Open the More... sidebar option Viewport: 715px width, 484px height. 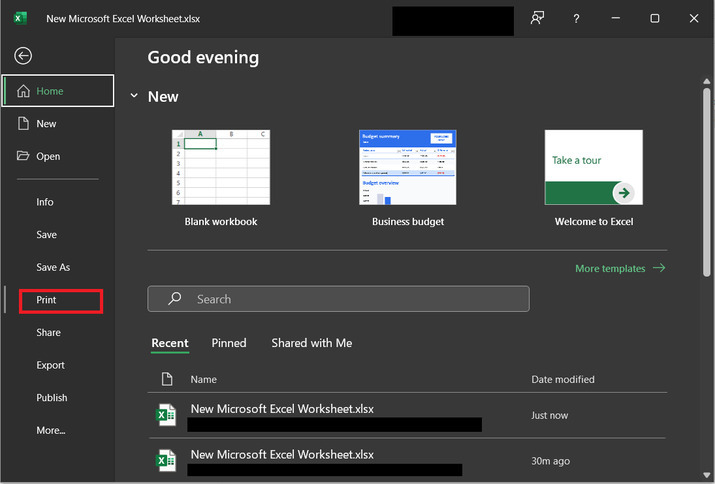(x=51, y=430)
